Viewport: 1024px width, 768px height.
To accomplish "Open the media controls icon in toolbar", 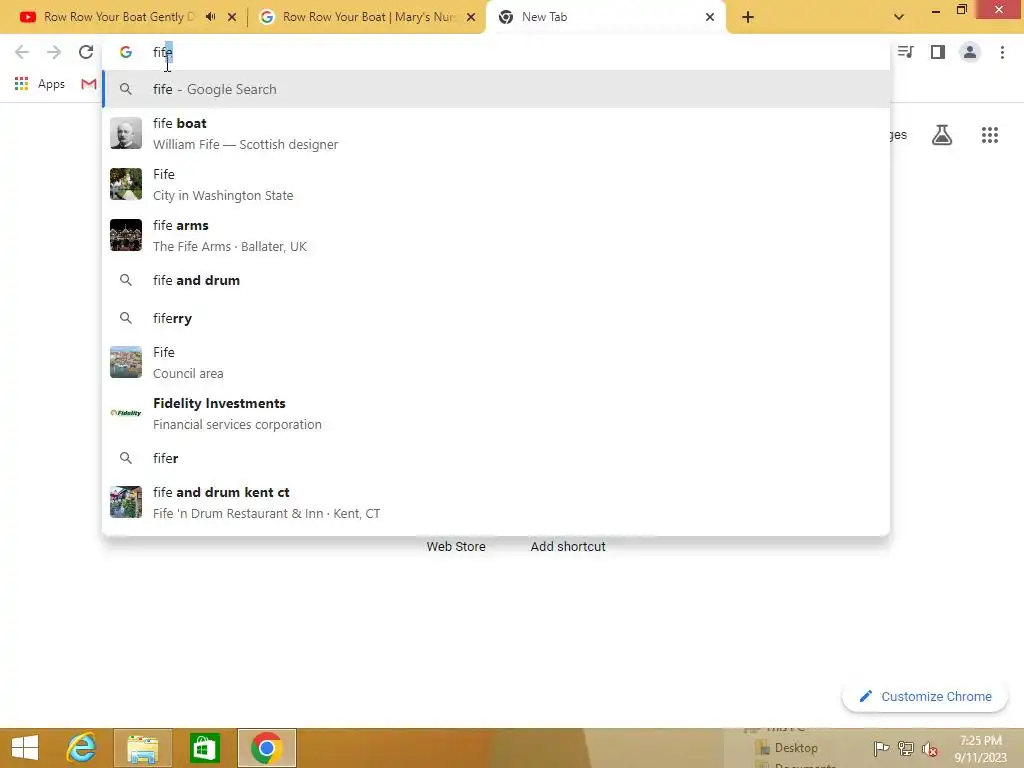I will 906,52.
